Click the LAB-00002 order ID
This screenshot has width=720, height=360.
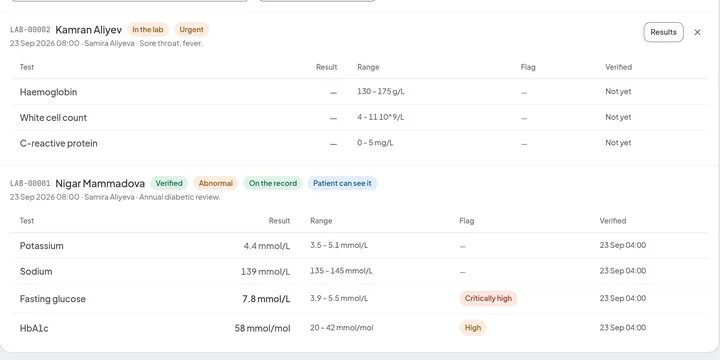pyautogui.click(x=30, y=30)
